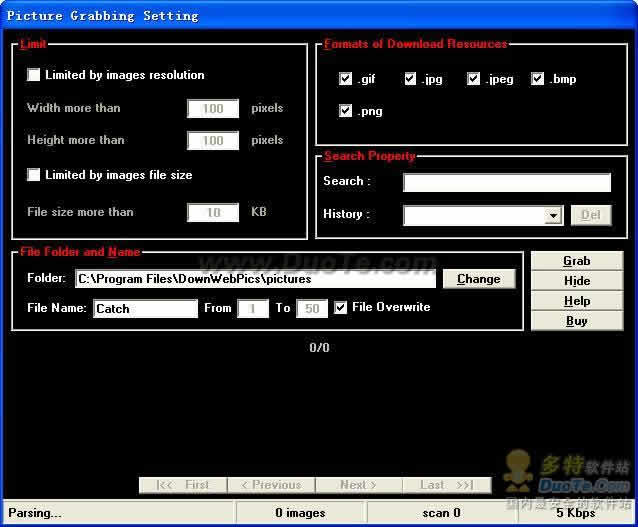638x527 pixels.
Task: Toggle the File Overwrite checkbox
Action: (341, 307)
